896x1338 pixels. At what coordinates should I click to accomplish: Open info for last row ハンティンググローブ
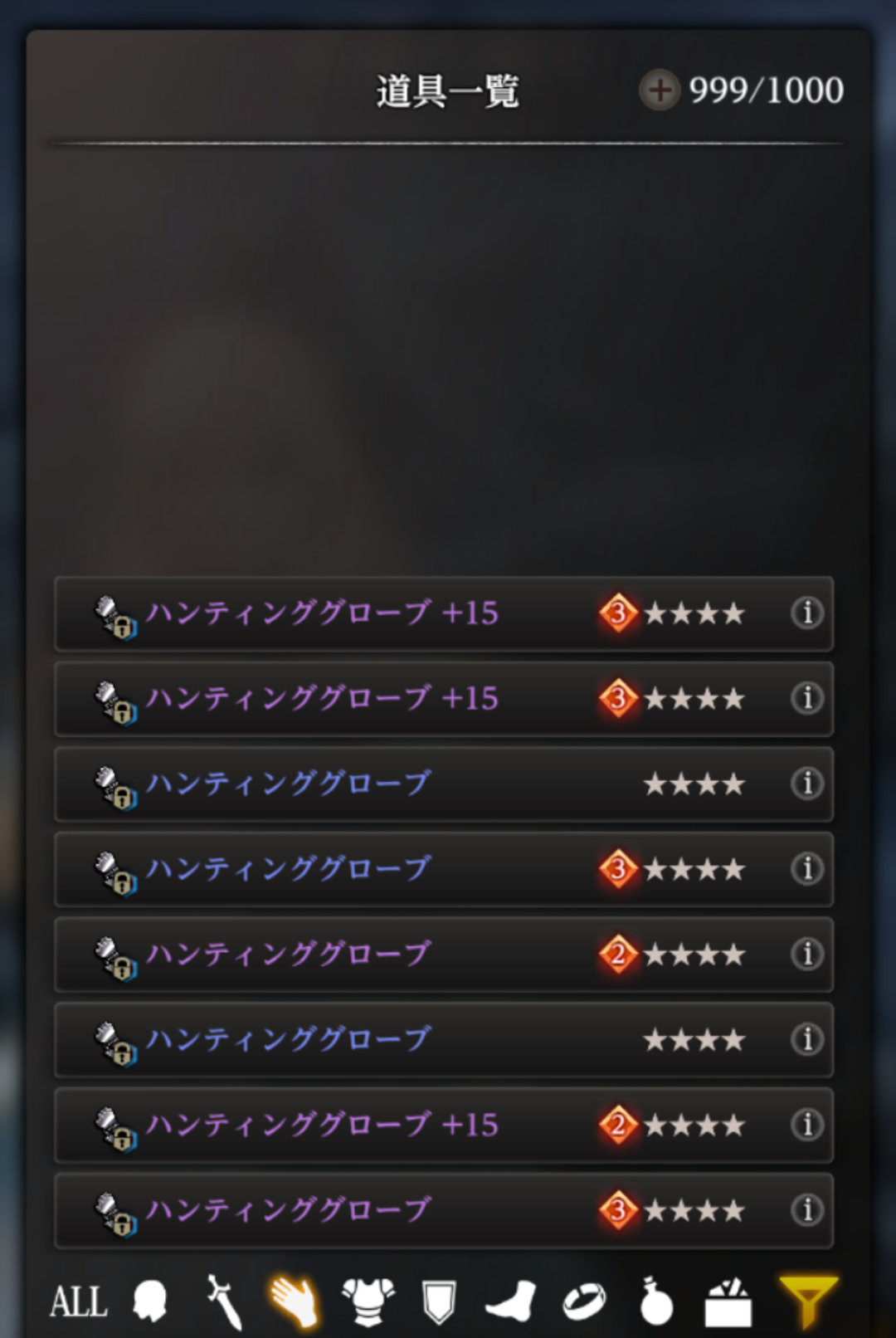point(807,1210)
